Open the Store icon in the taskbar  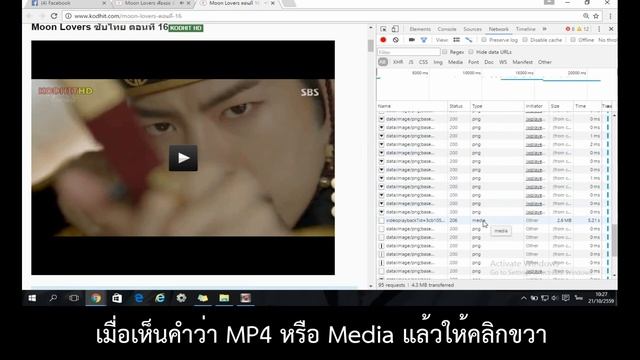[117, 298]
